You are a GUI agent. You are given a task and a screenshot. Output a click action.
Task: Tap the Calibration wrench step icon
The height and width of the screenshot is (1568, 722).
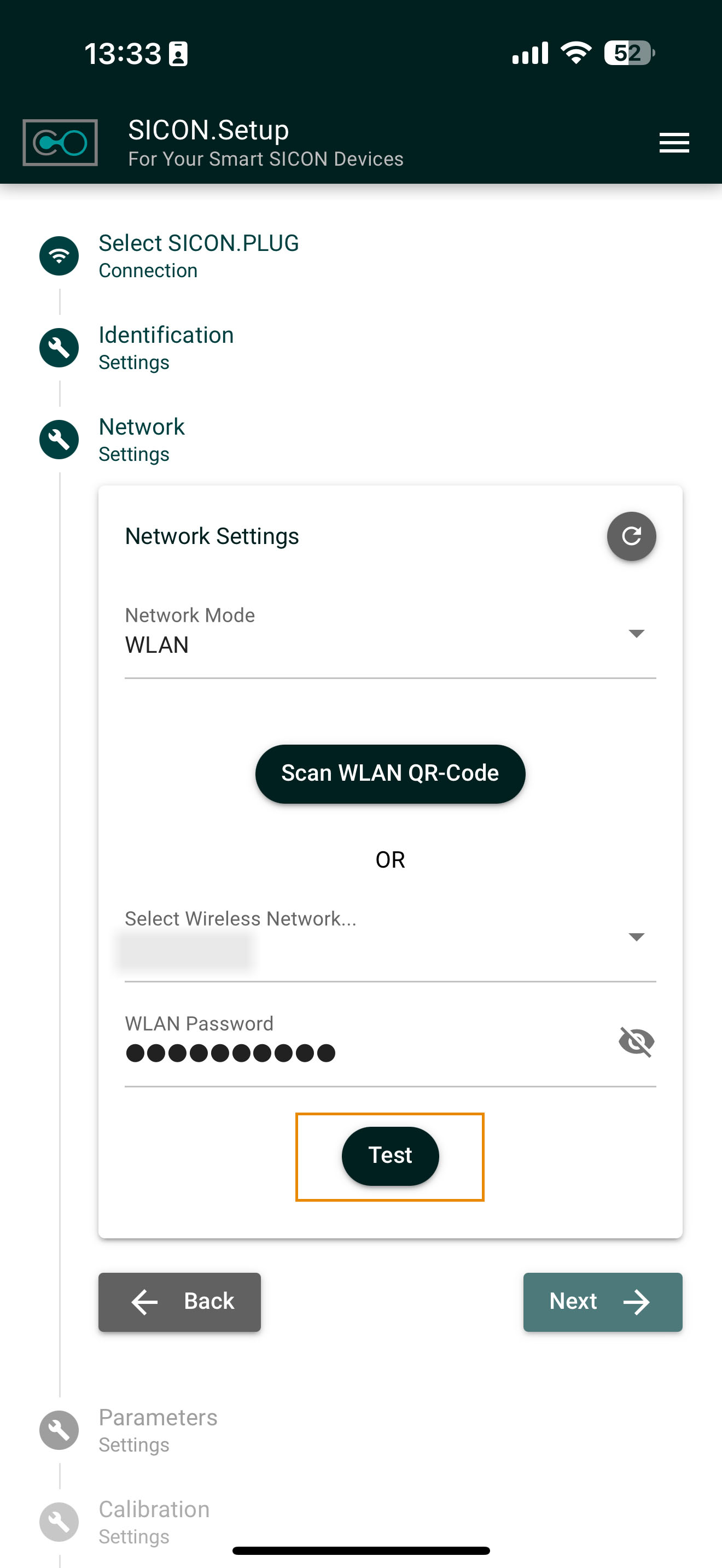tap(59, 1522)
